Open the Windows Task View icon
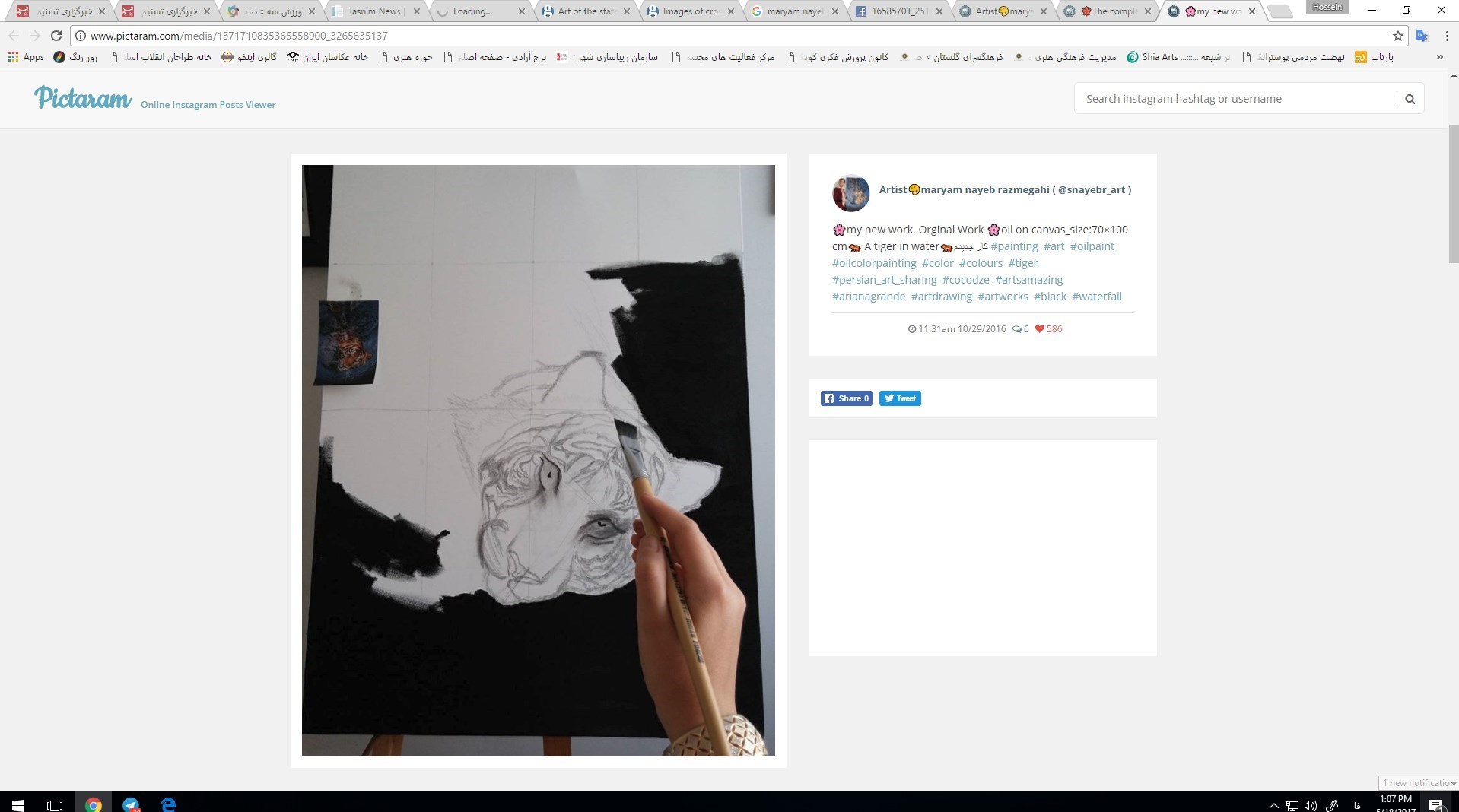Image resolution: width=1459 pixels, height=812 pixels. [x=55, y=804]
